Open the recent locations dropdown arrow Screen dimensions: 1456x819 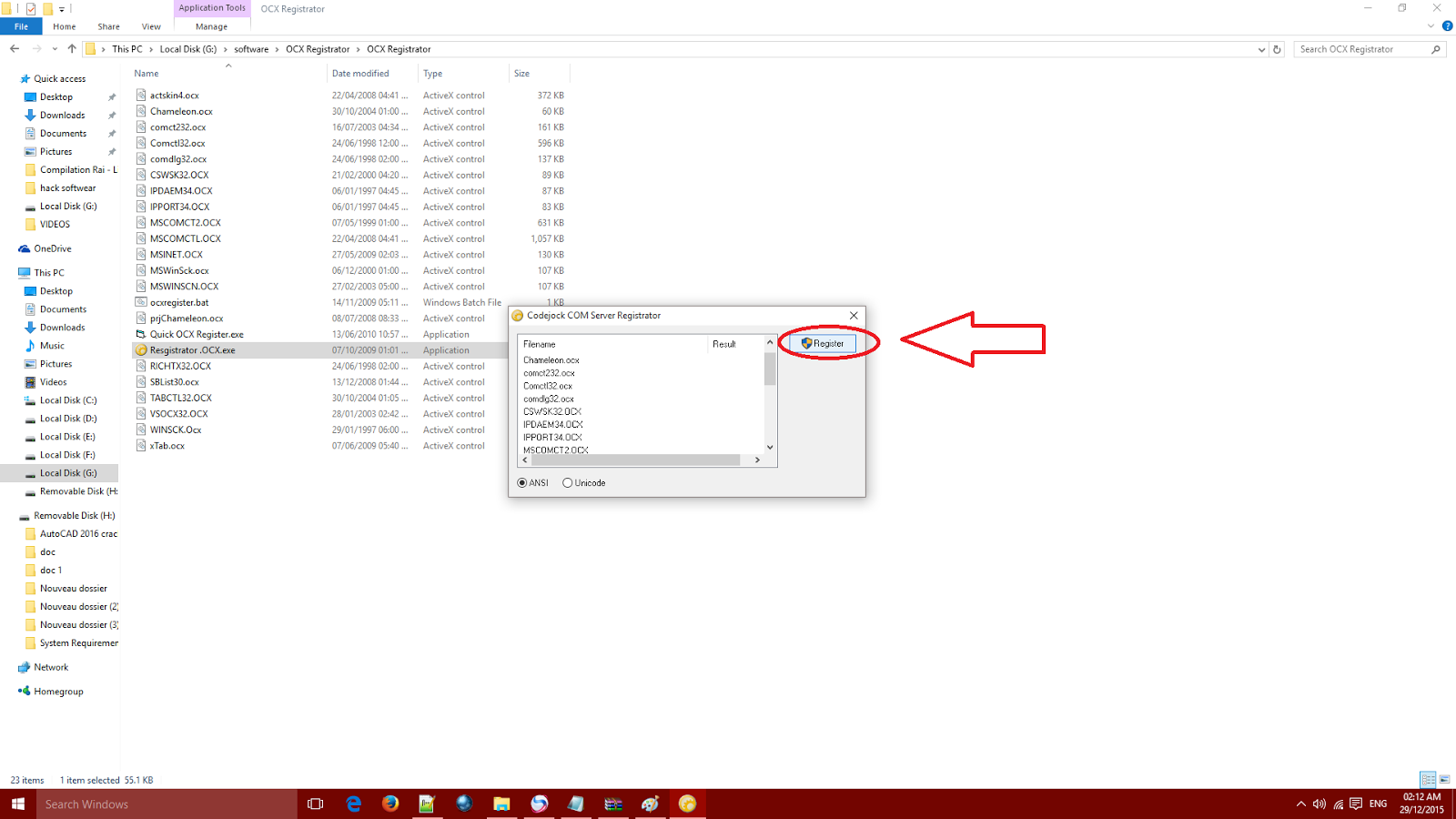(x=55, y=49)
